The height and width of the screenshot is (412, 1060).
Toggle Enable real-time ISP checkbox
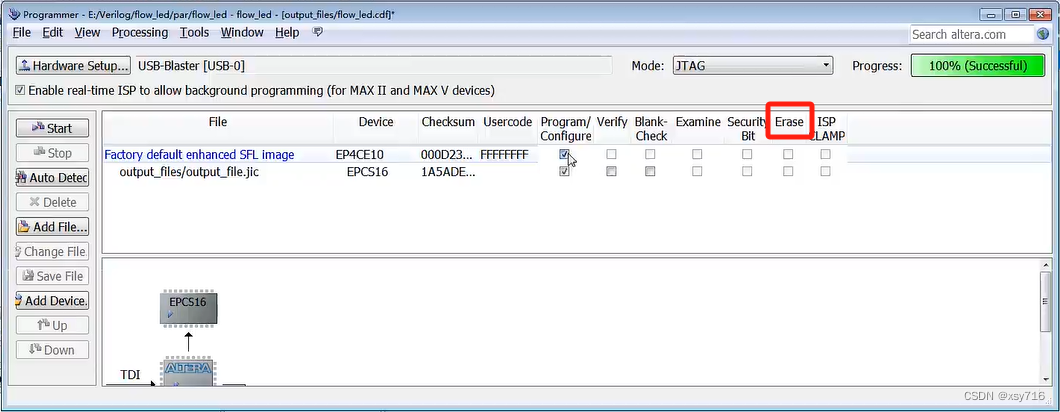tap(20, 90)
